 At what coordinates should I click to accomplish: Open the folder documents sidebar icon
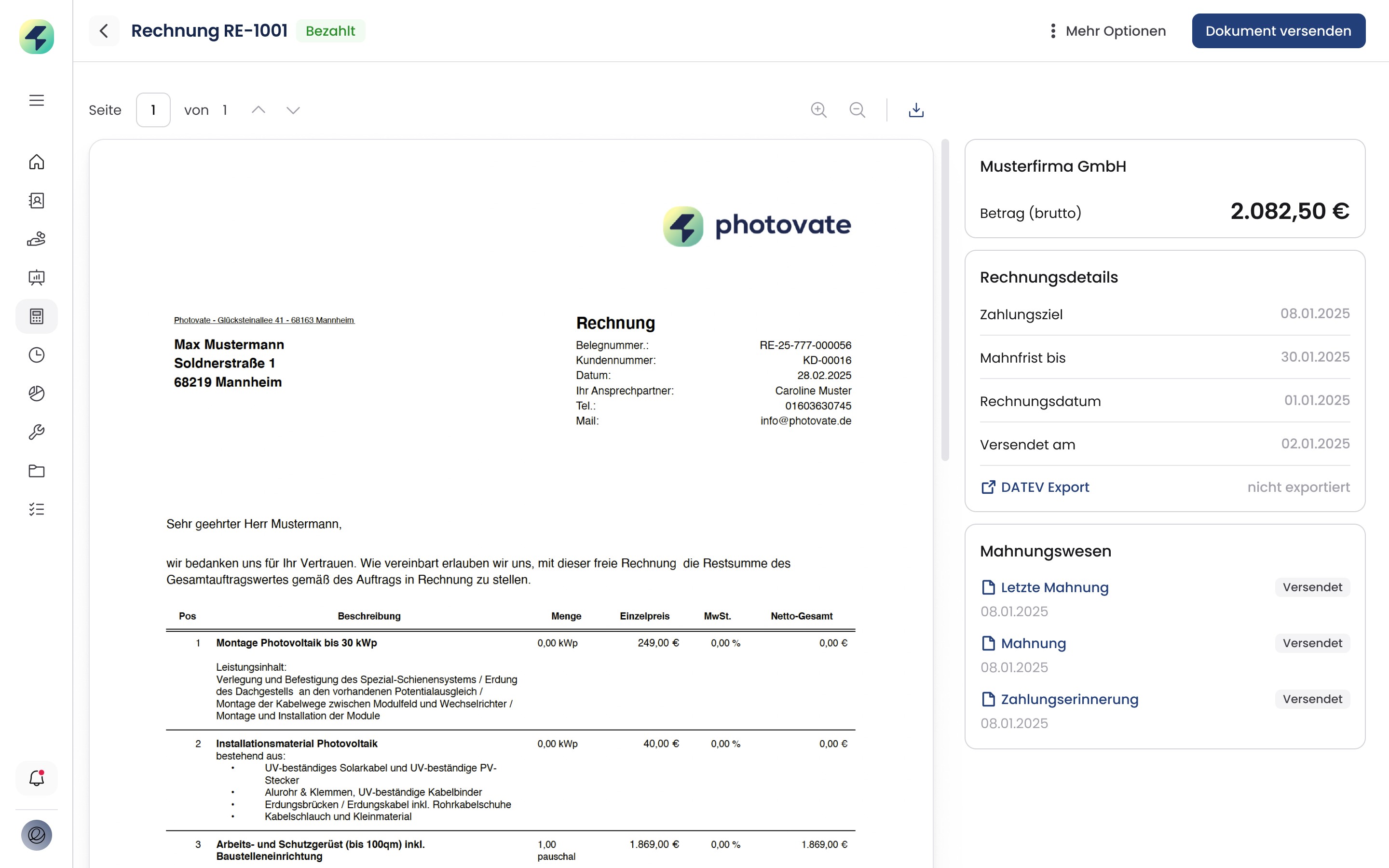[x=37, y=471]
